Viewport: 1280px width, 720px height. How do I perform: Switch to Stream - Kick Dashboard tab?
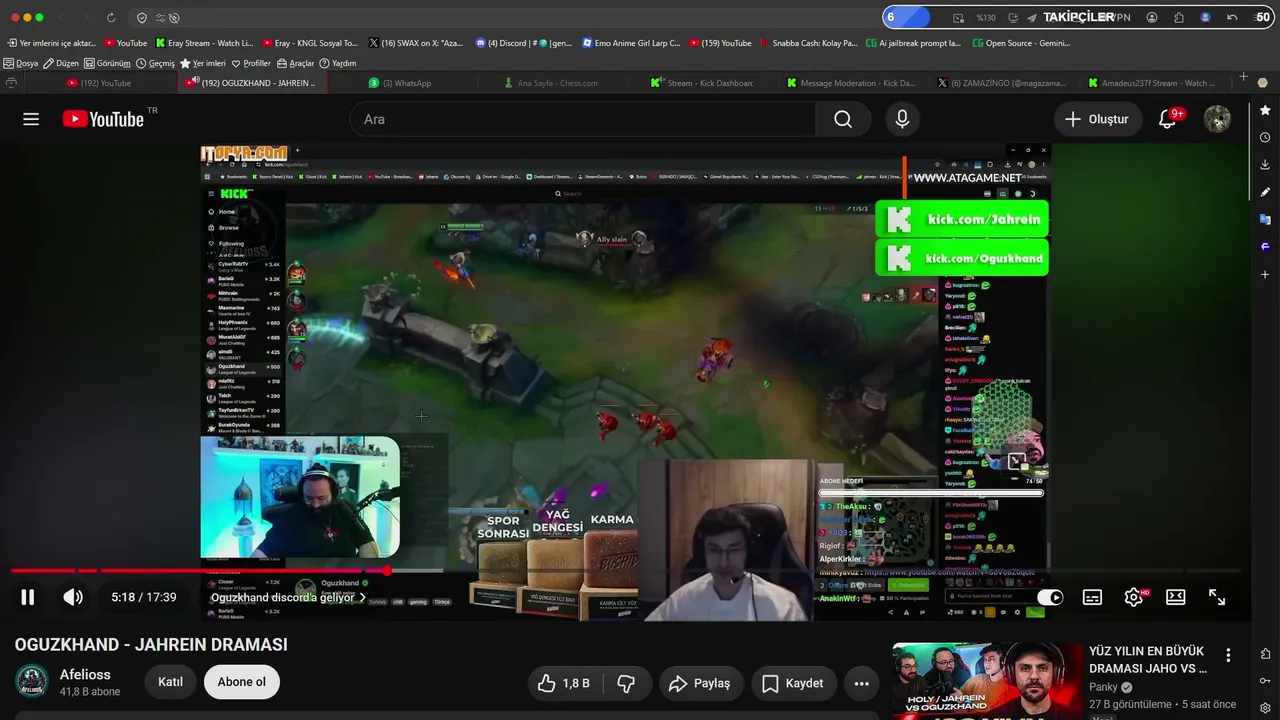point(702,83)
